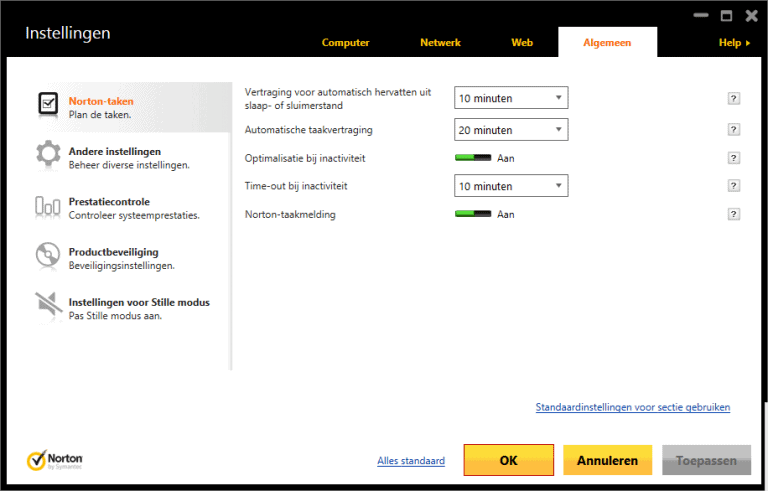Screen dimensions: 768x491
Task: Switch to the Computer tab
Action: (345, 43)
